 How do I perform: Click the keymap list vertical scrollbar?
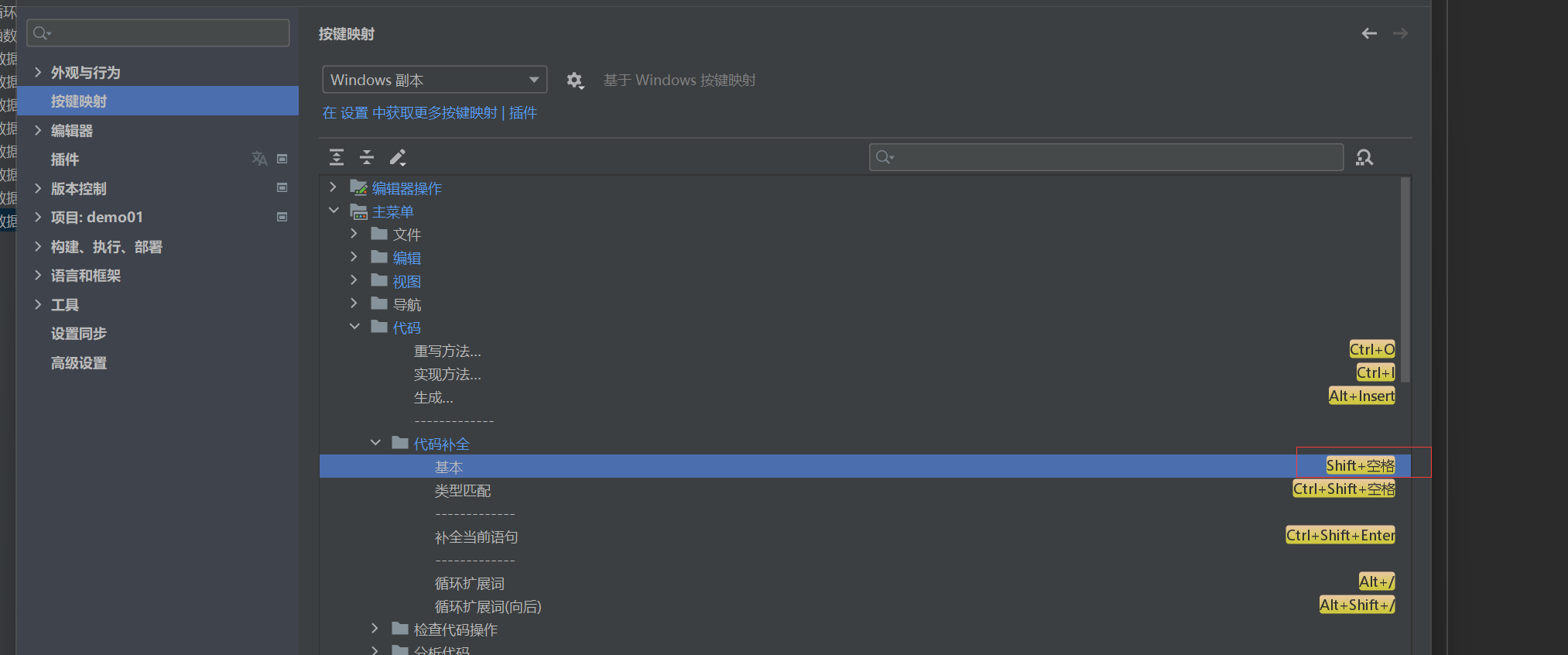click(x=1405, y=280)
